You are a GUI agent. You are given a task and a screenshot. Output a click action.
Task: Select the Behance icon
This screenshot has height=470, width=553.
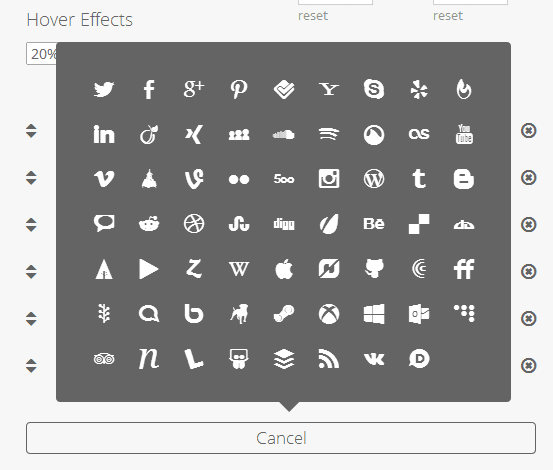click(x=374, y=224)
